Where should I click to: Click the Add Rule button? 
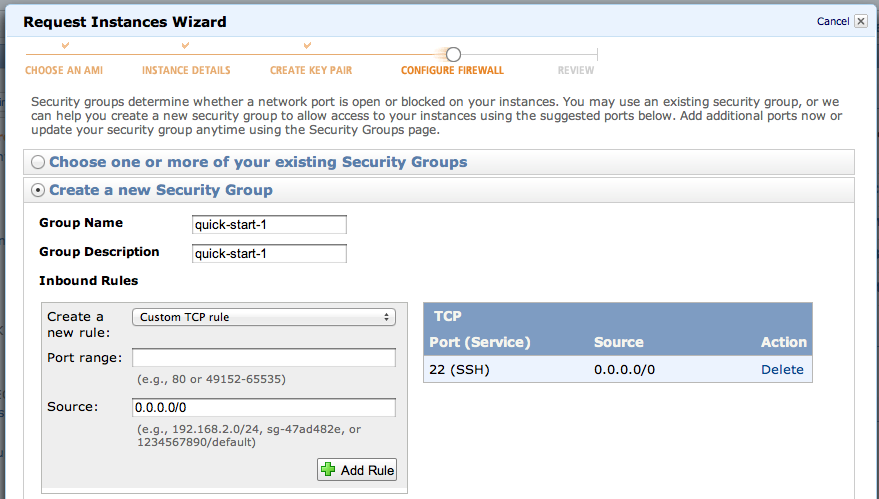point(357,470)
